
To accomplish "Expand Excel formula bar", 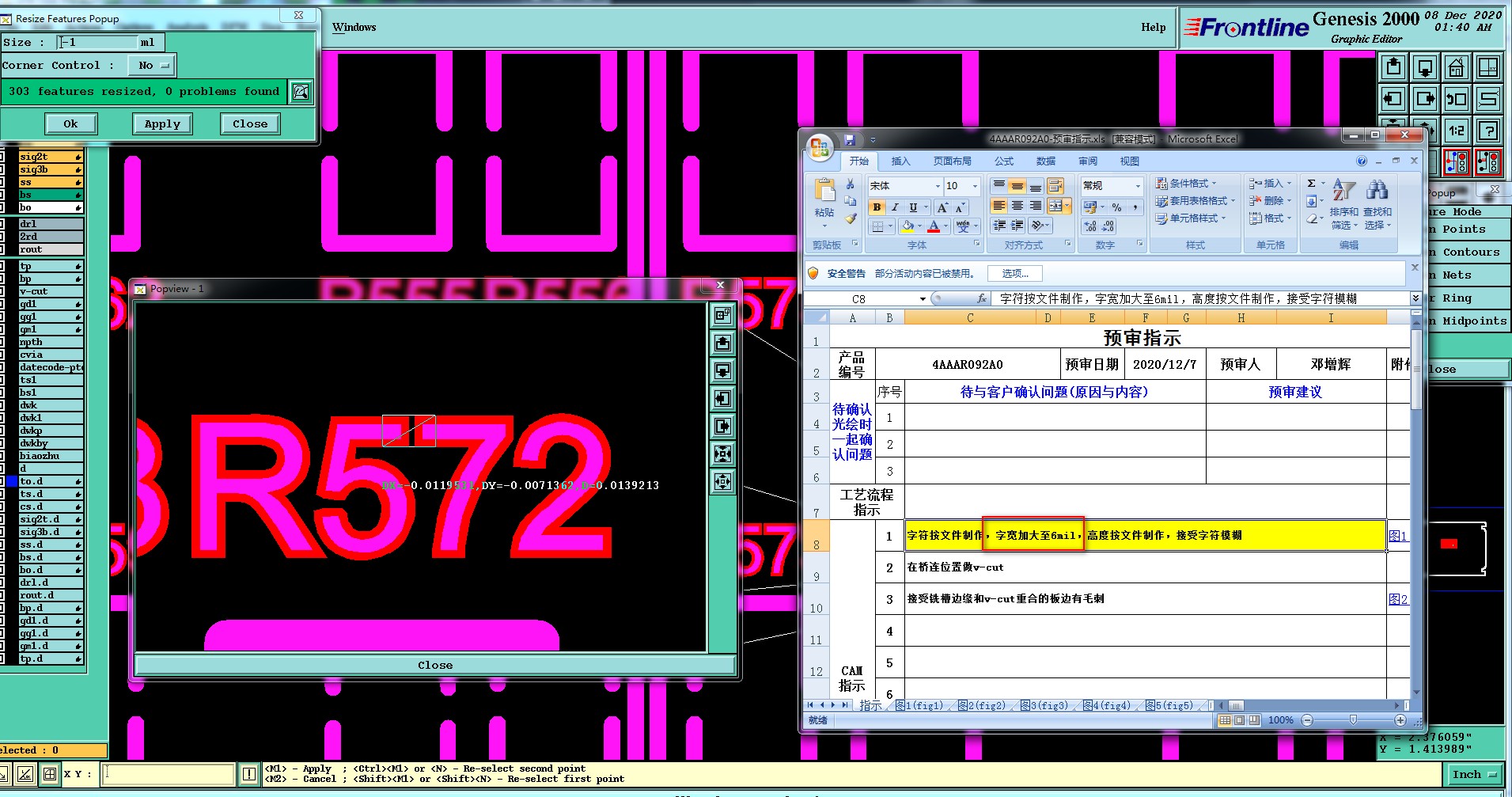I will (x=1415, y=298).
